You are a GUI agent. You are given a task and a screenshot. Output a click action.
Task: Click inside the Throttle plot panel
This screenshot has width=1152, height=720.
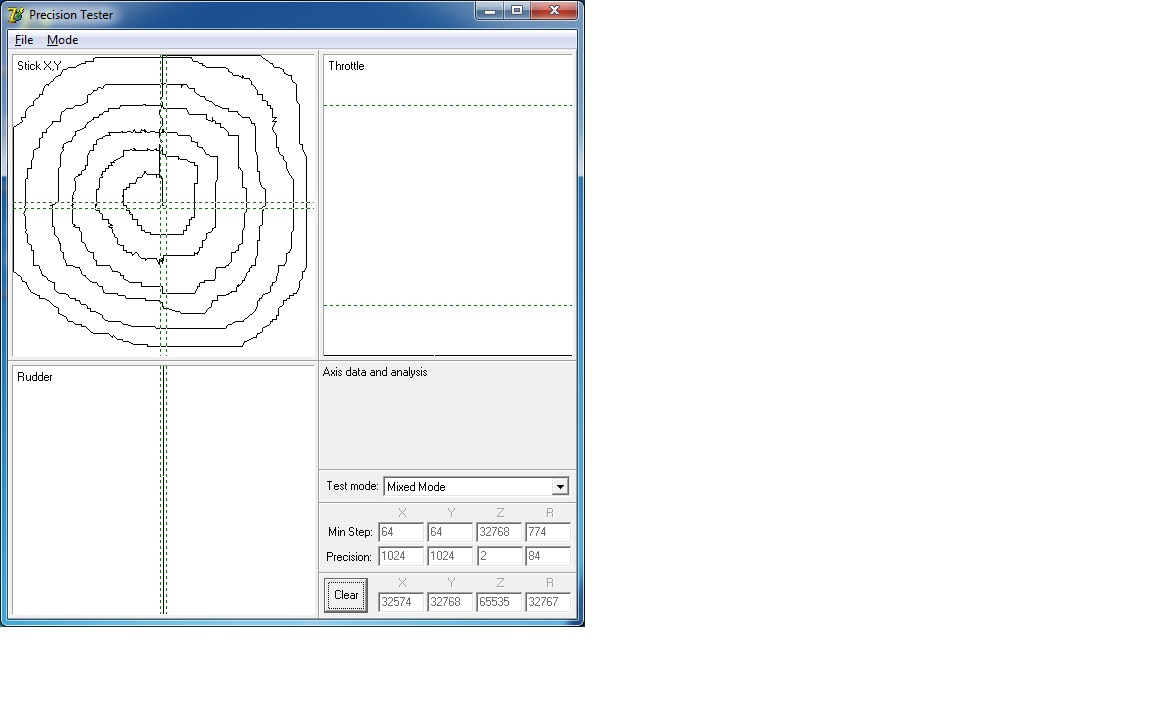click(x=447, y=205)
